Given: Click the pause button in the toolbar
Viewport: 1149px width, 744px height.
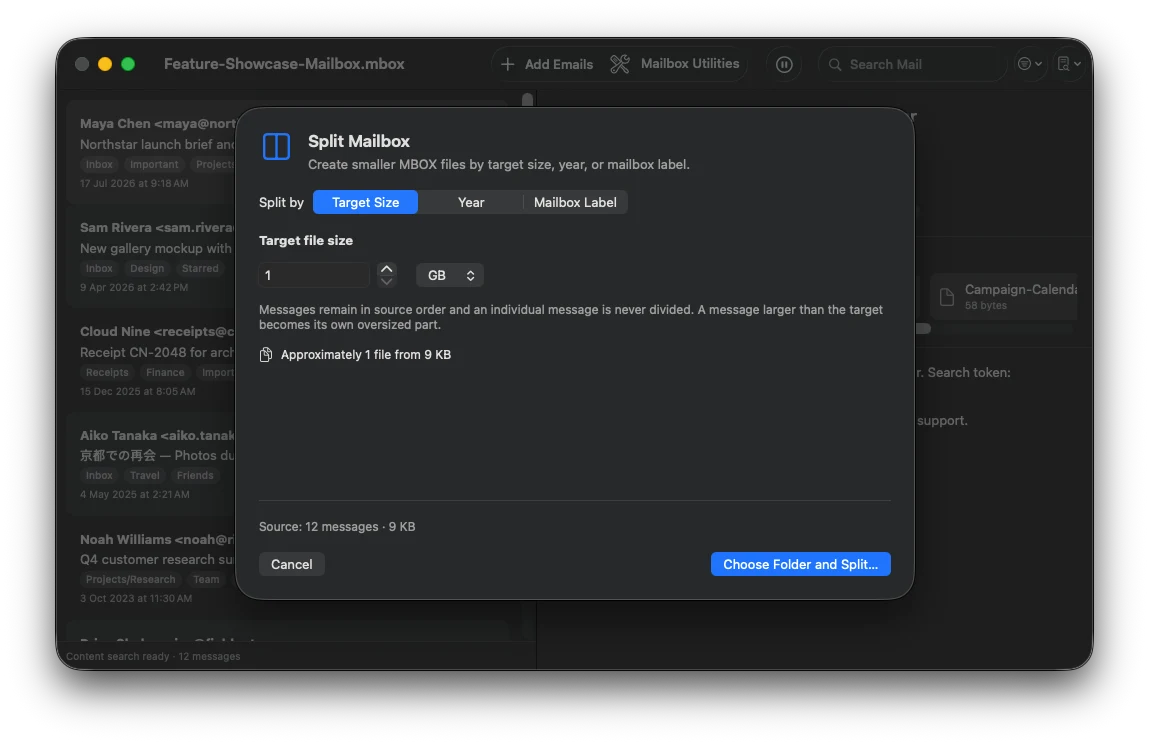Looking at the screenshot, I should pyautogui.click(x=784, y=65).
